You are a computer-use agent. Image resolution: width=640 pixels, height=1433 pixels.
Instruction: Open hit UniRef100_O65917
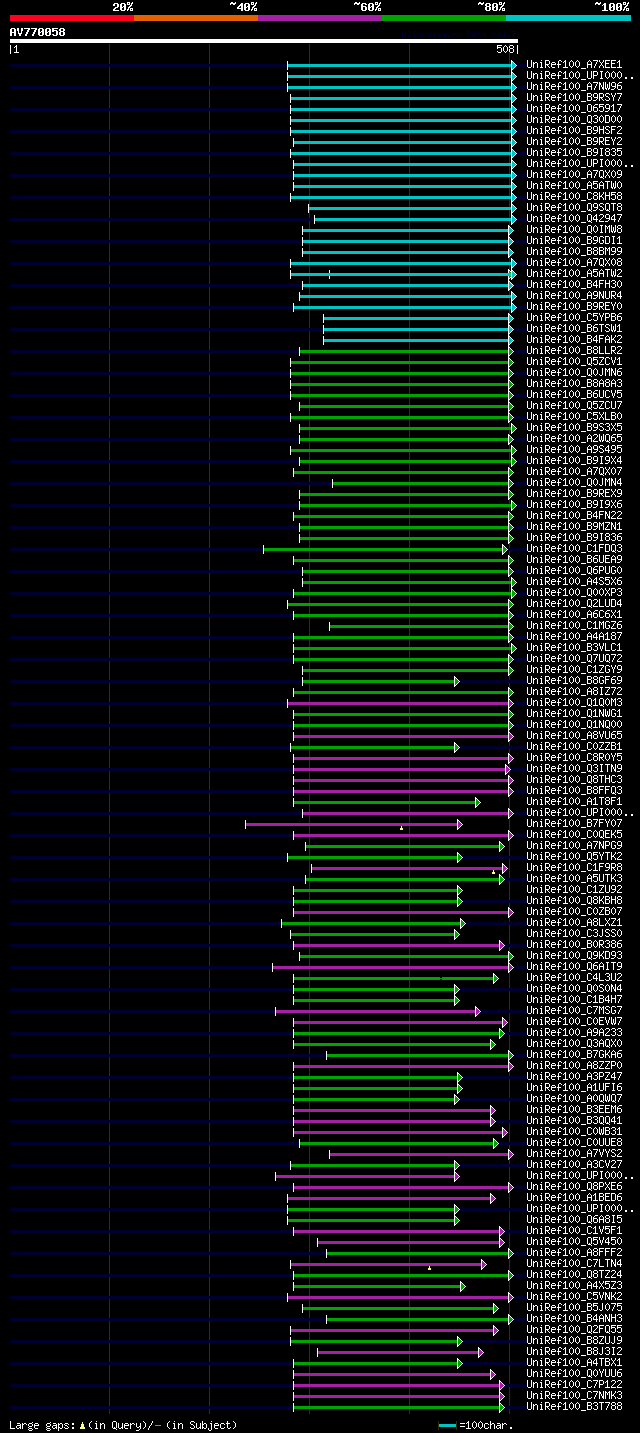(575, 108)
